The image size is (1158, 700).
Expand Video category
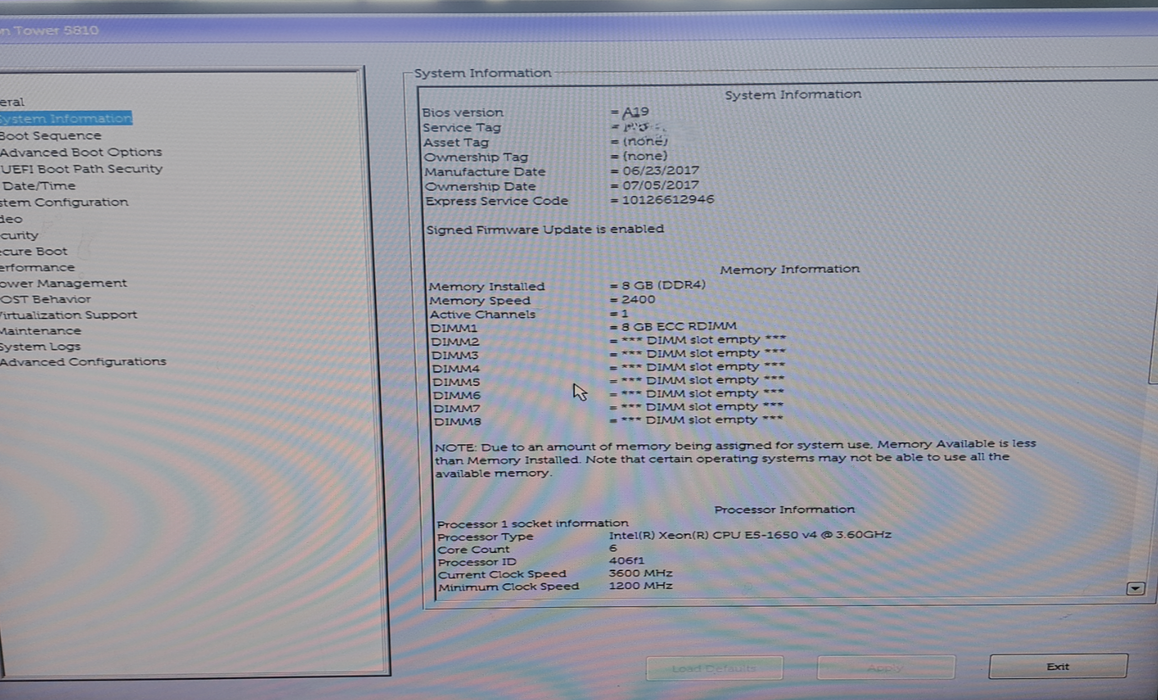11,219
